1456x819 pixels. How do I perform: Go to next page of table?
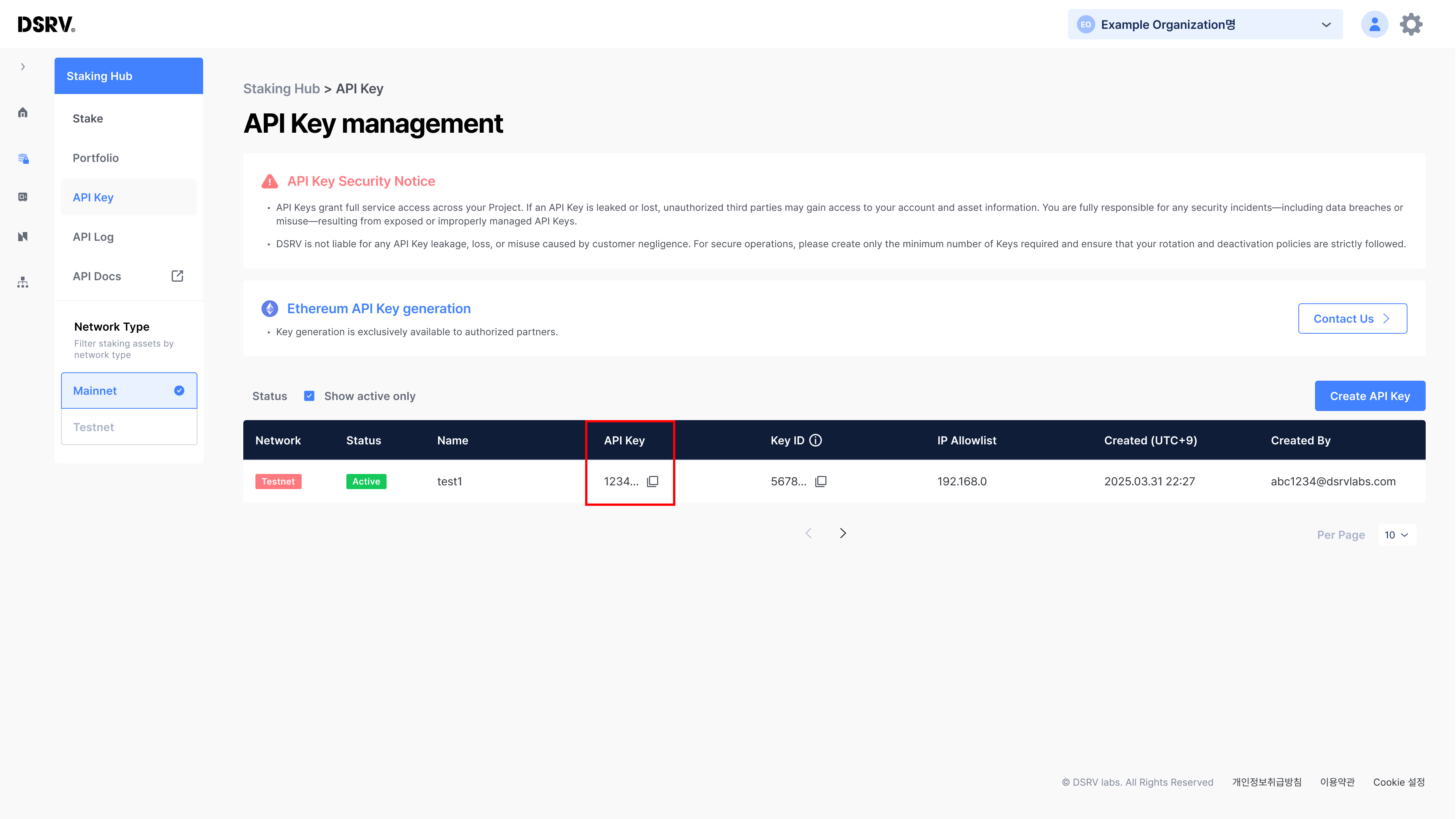coord(843,533)
